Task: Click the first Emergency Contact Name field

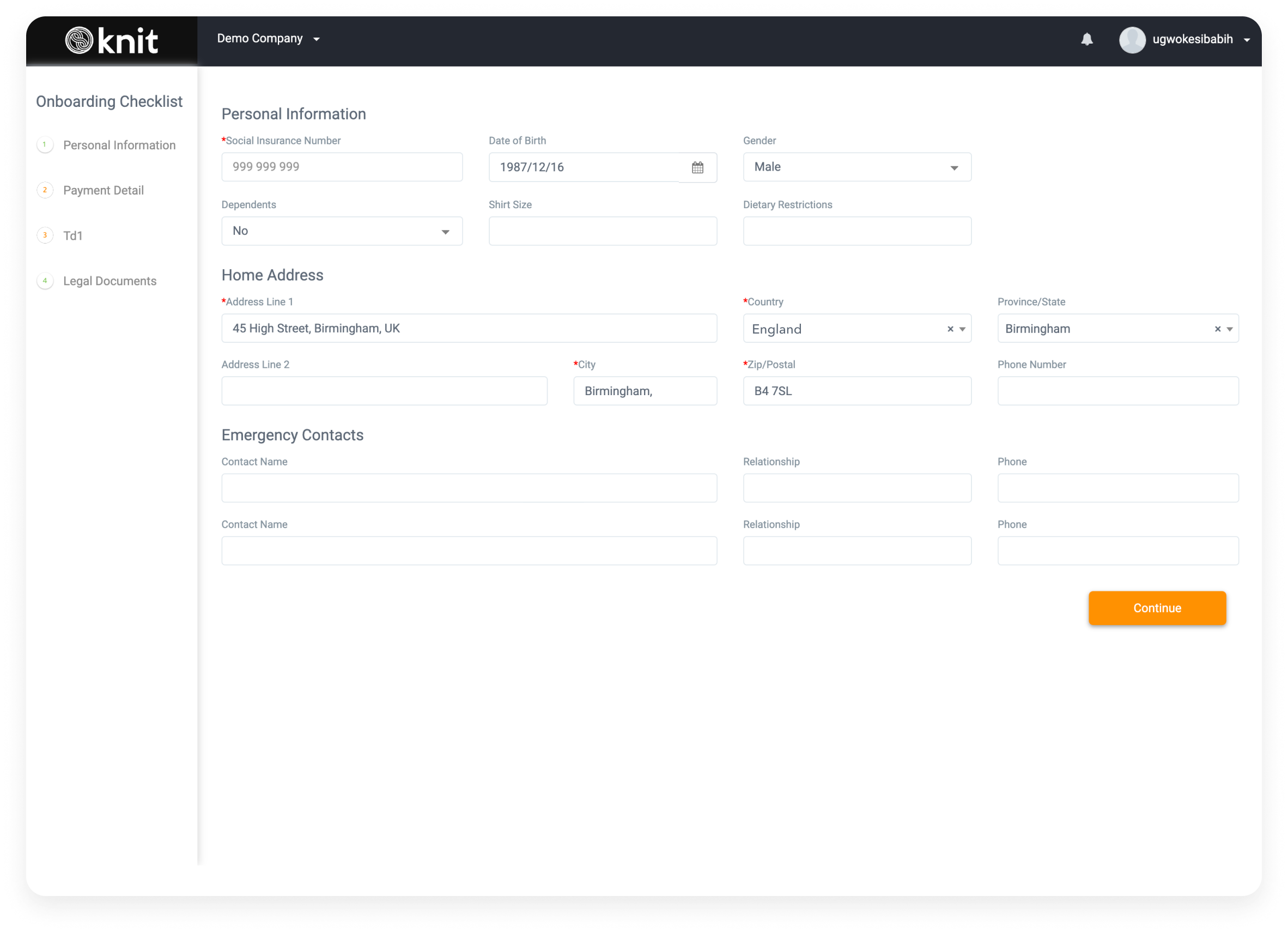Action: [469, 487]
